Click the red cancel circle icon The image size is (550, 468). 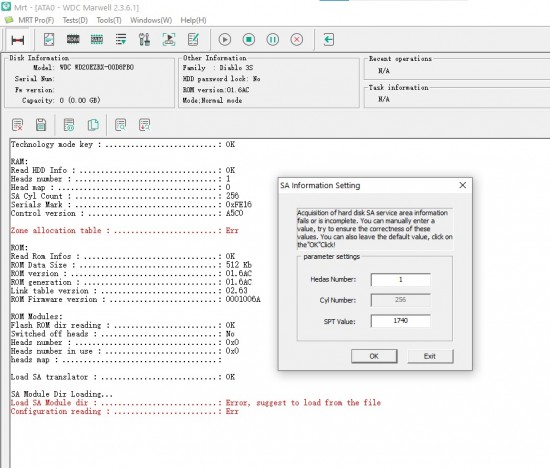click(297, 39)
